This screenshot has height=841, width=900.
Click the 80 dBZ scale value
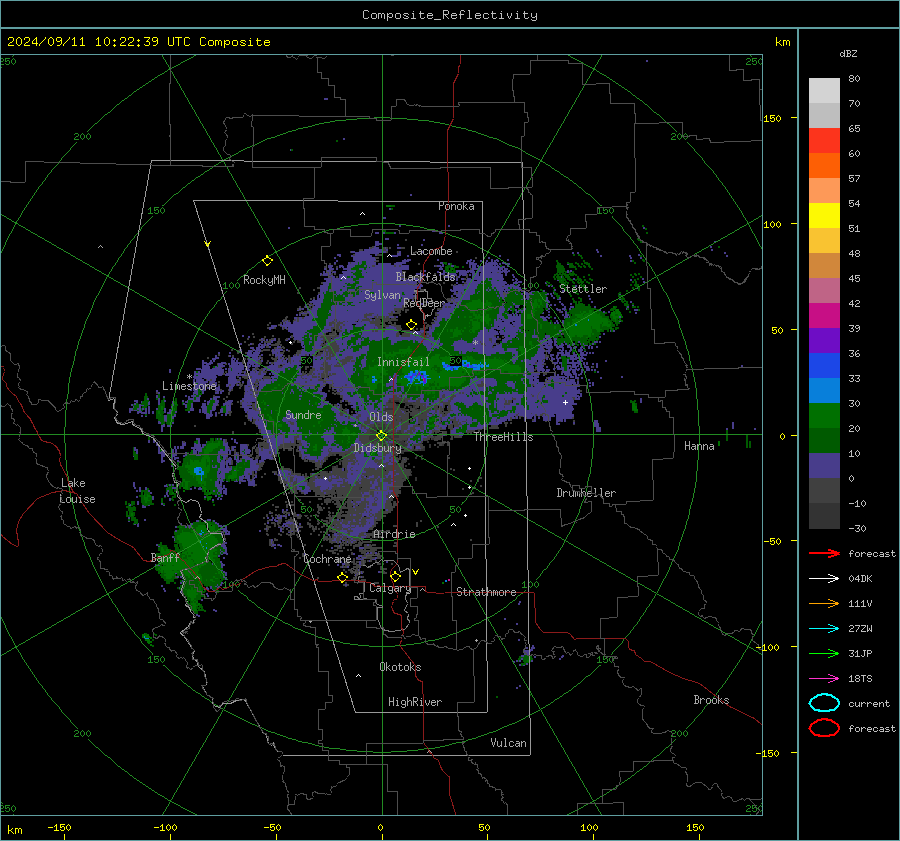coord(854,79)
